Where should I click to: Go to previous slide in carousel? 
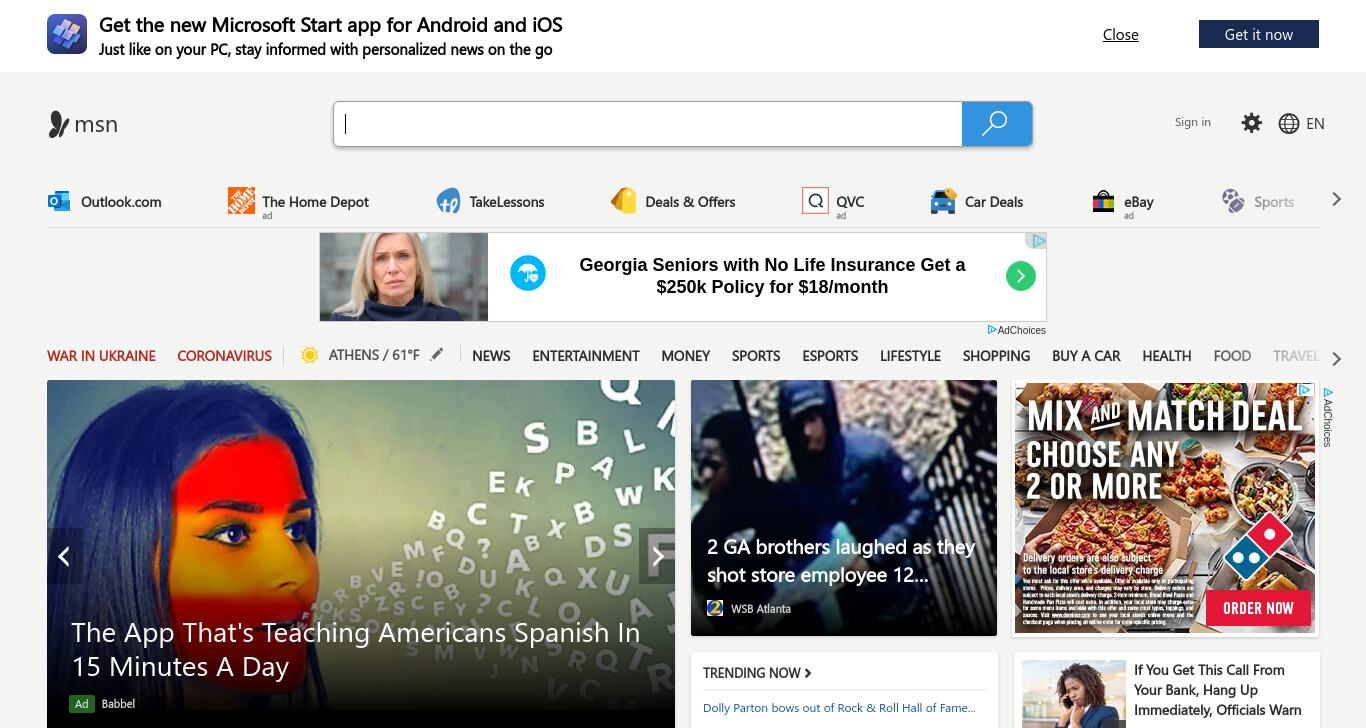click(65, 556)
